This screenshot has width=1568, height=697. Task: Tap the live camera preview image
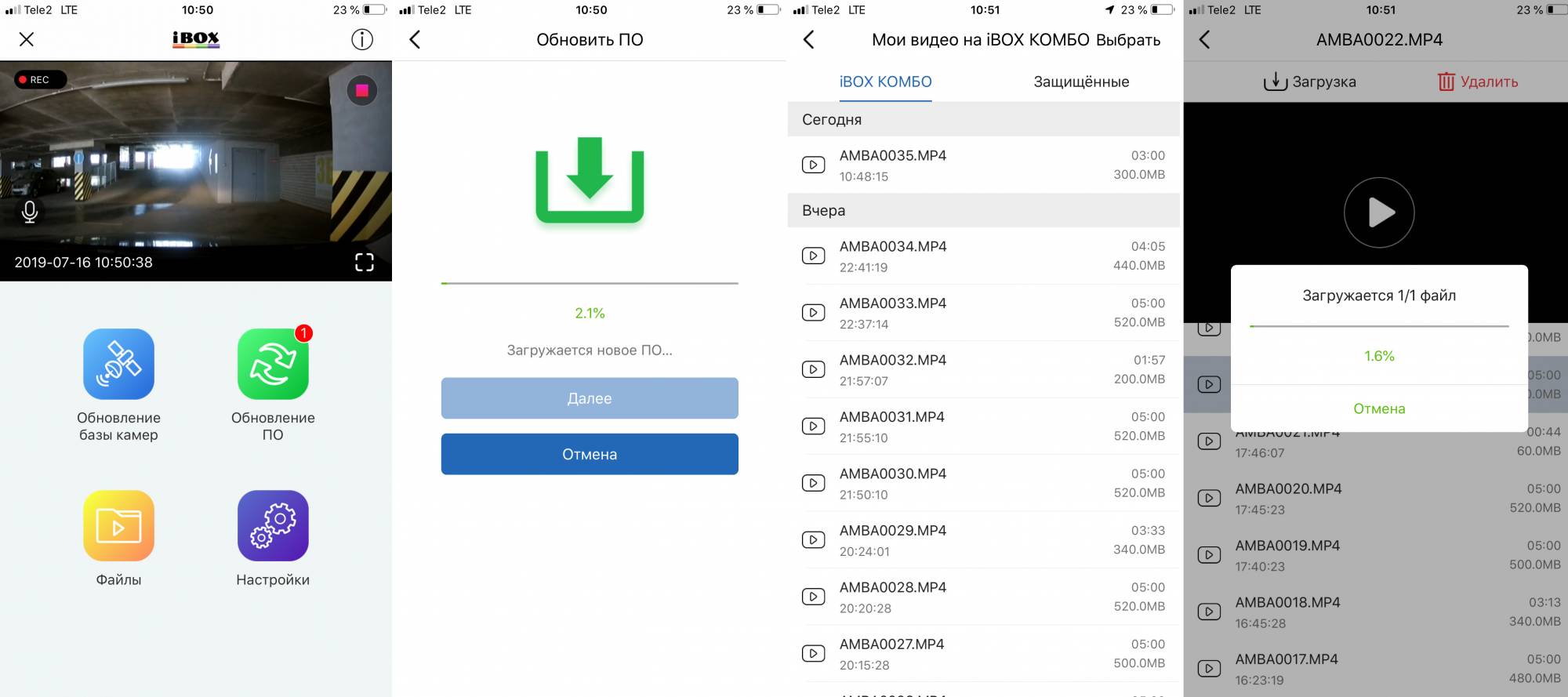coord(196,171)
